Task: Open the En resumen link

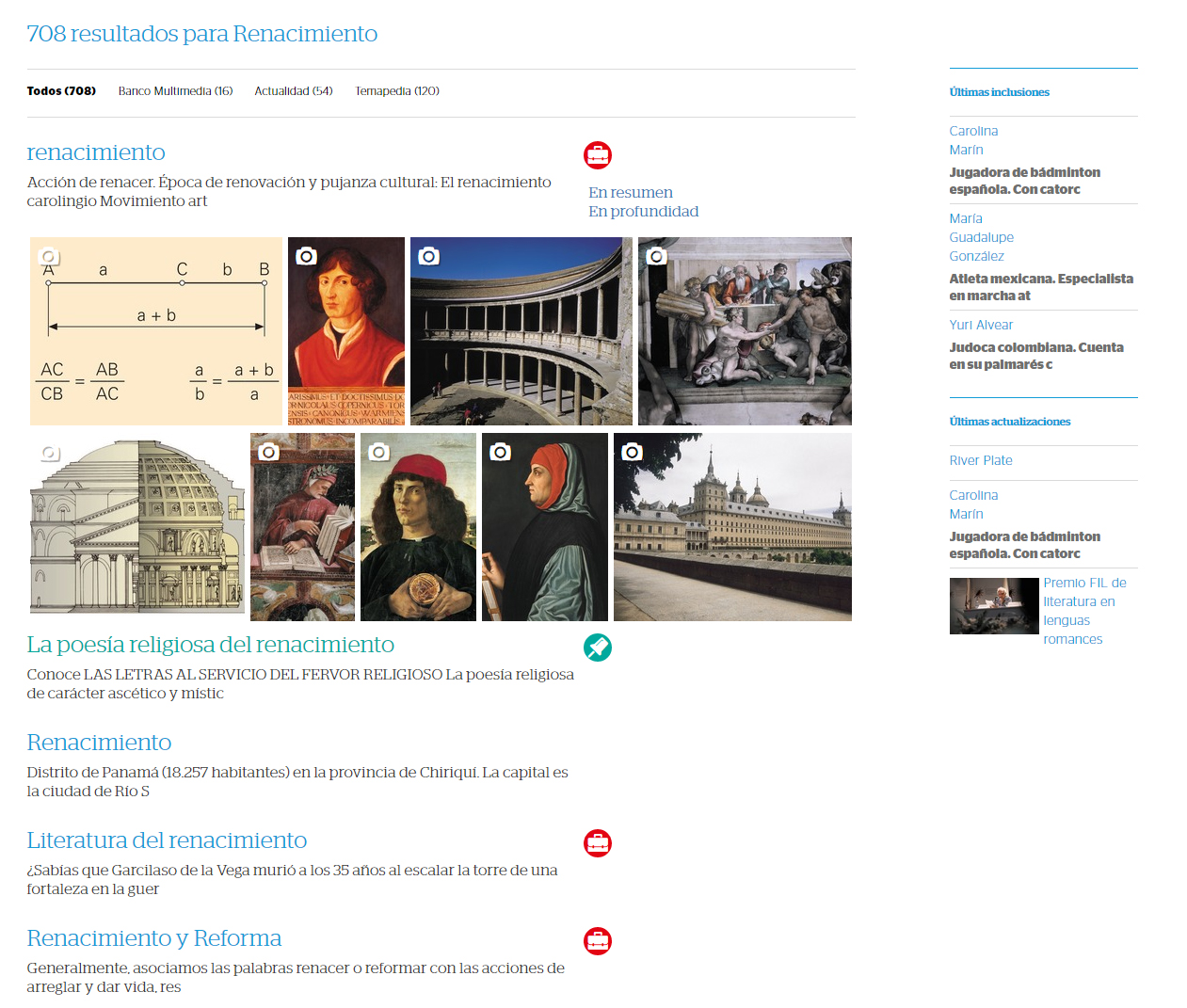Action: [631, 193]
